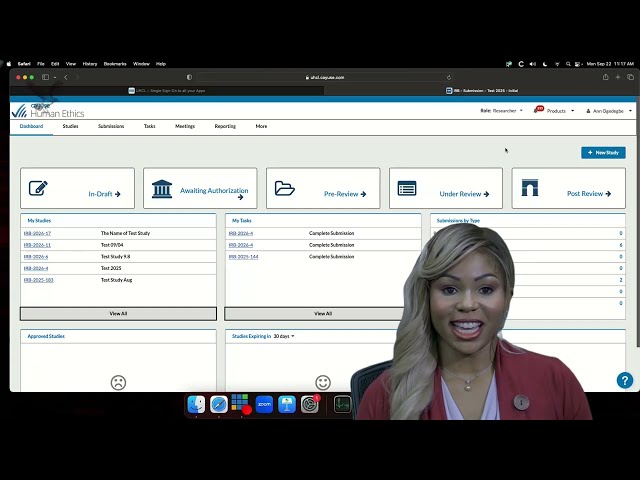Open the File menu in the menu bar

coord(41,64)
